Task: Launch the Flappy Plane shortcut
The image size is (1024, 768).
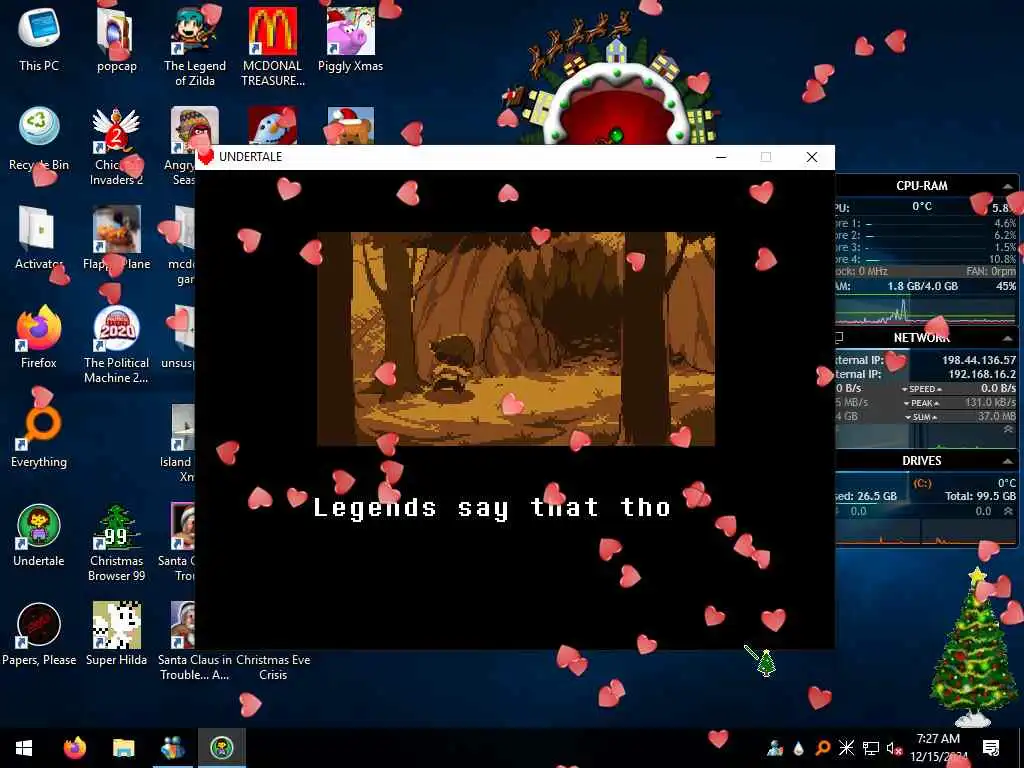Action: pos(116,237)
